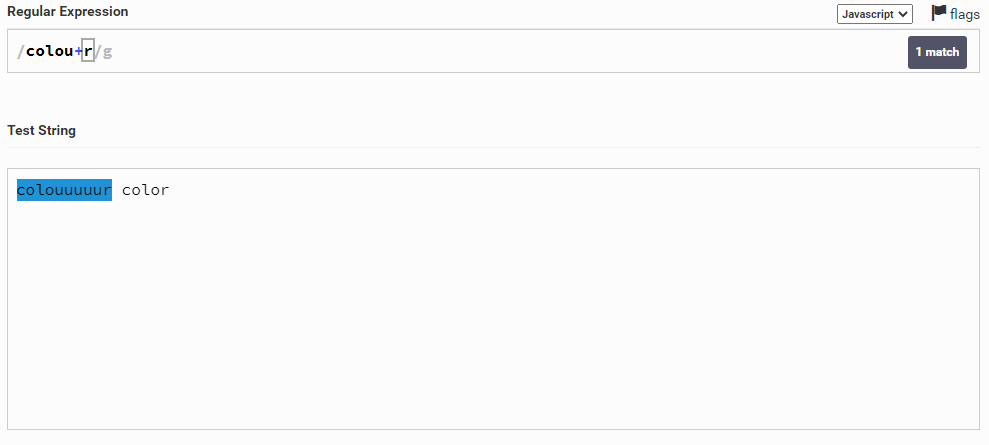Click the 'Test String' heading
989x445 pixels.
pyautogui.click(x=41, y=130)
